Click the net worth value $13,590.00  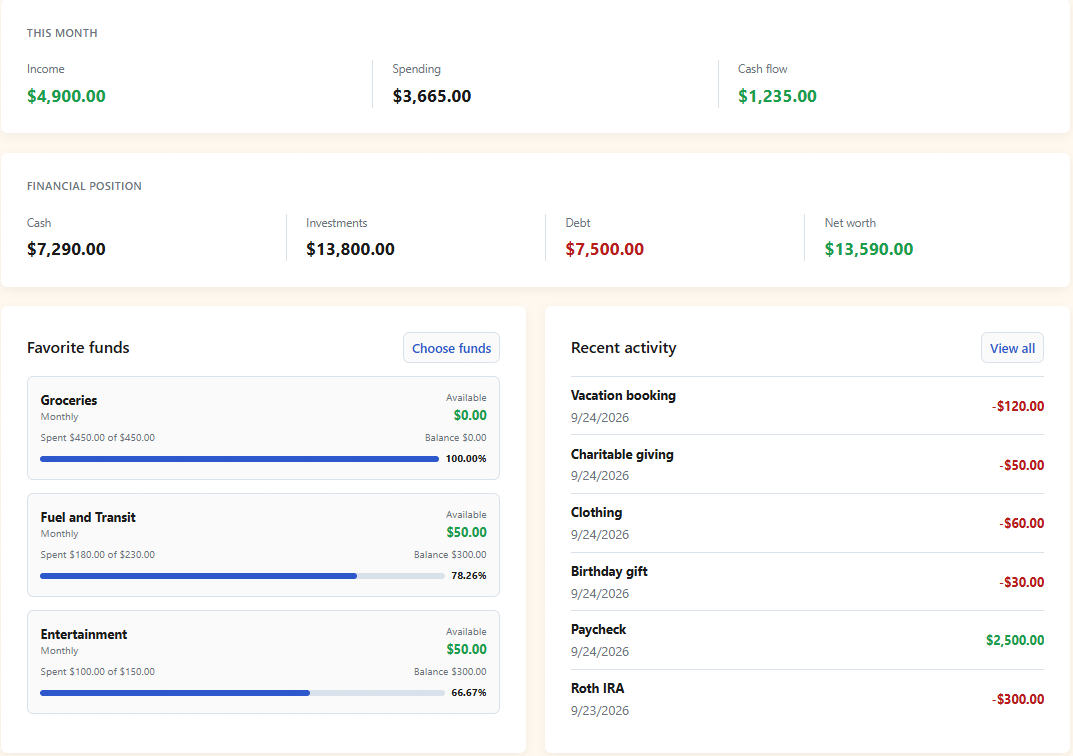point(869,249)
